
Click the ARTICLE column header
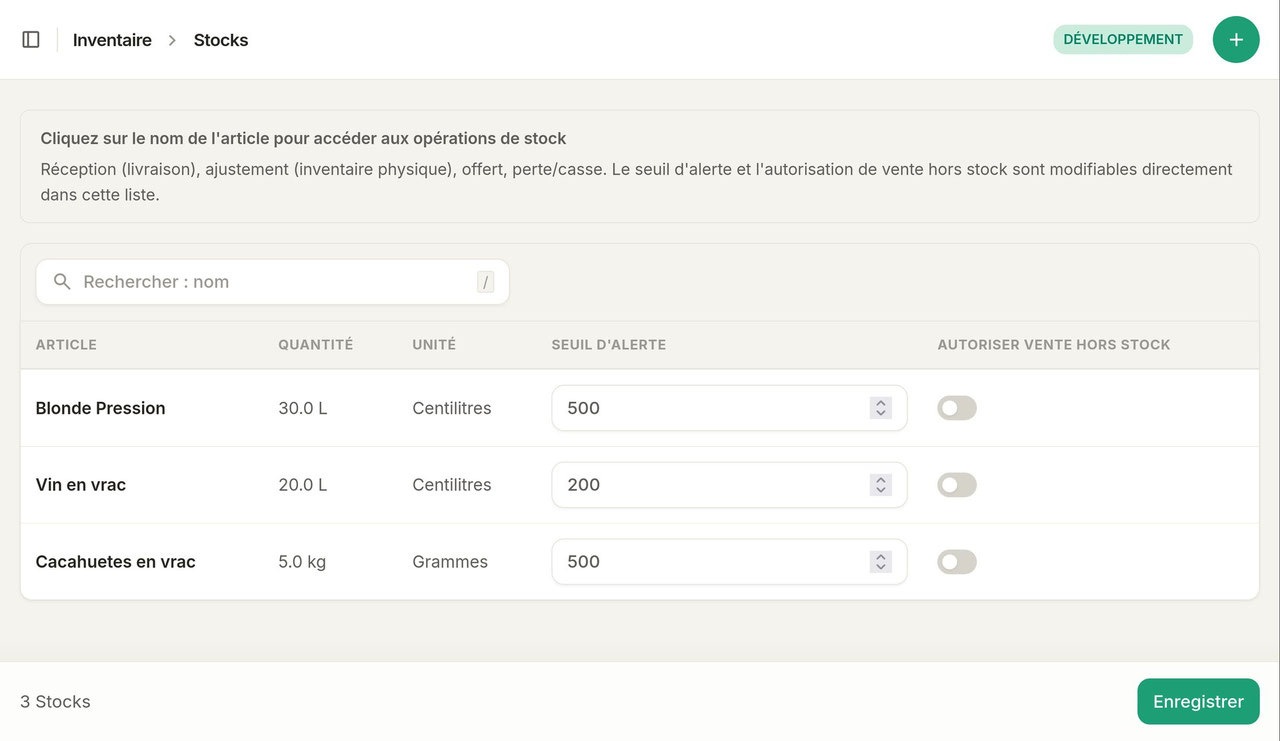[66, 345]
